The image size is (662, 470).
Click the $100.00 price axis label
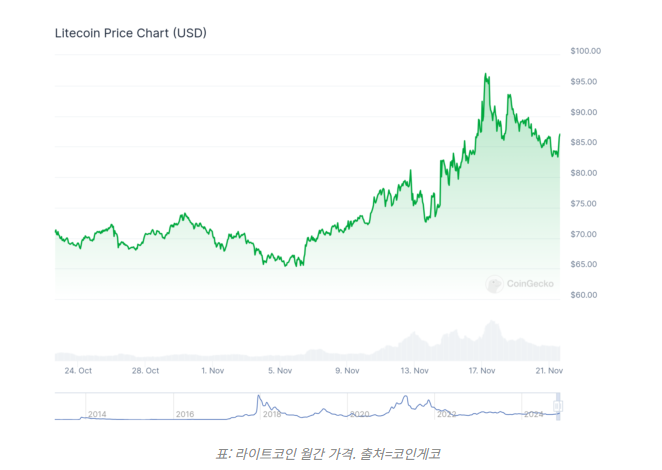pos(585,51)
